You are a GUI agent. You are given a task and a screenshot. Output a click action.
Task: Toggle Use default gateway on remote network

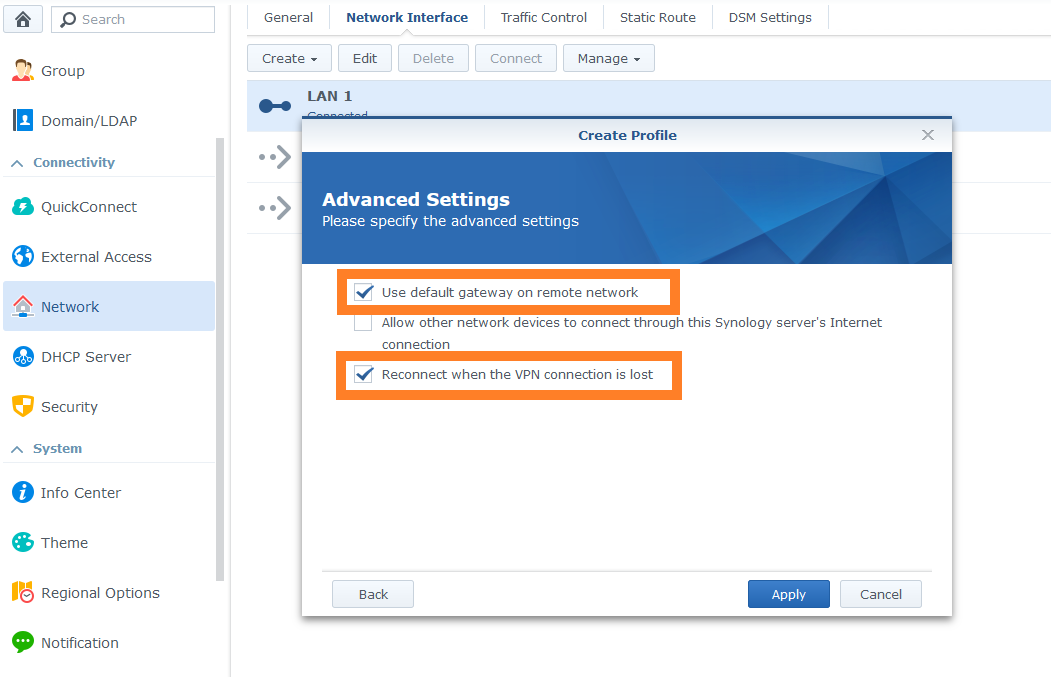tap(363, 292)
